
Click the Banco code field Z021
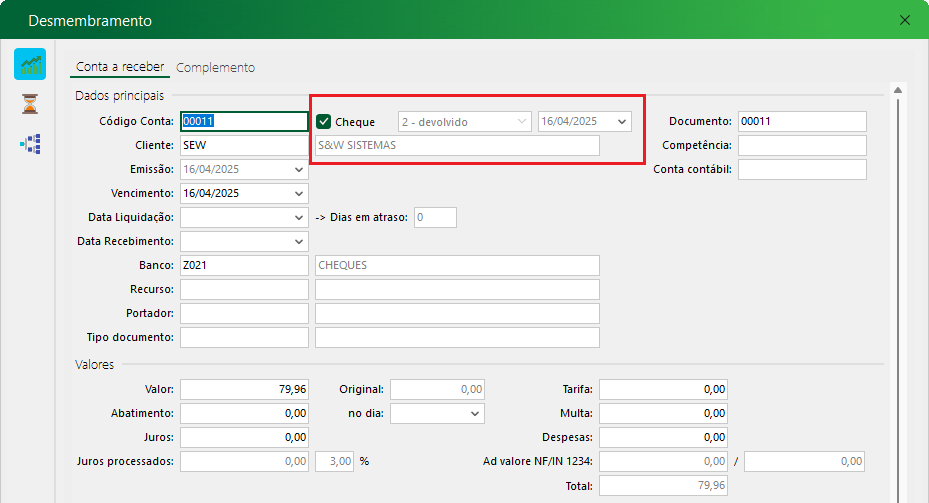pyautogui.click(x=244, y=265)
